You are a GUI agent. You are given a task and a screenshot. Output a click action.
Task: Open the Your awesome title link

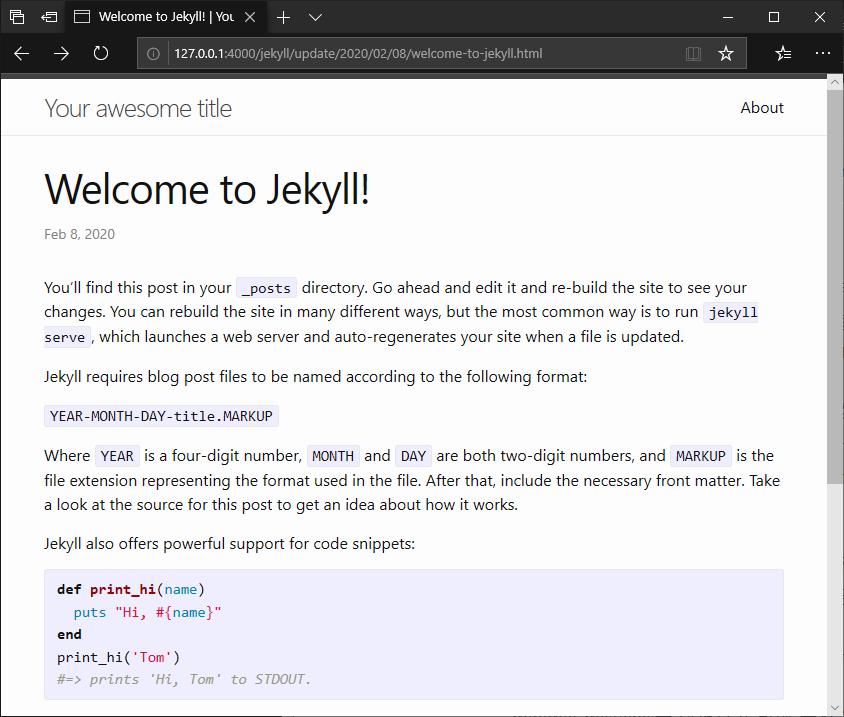coord(138,109)
